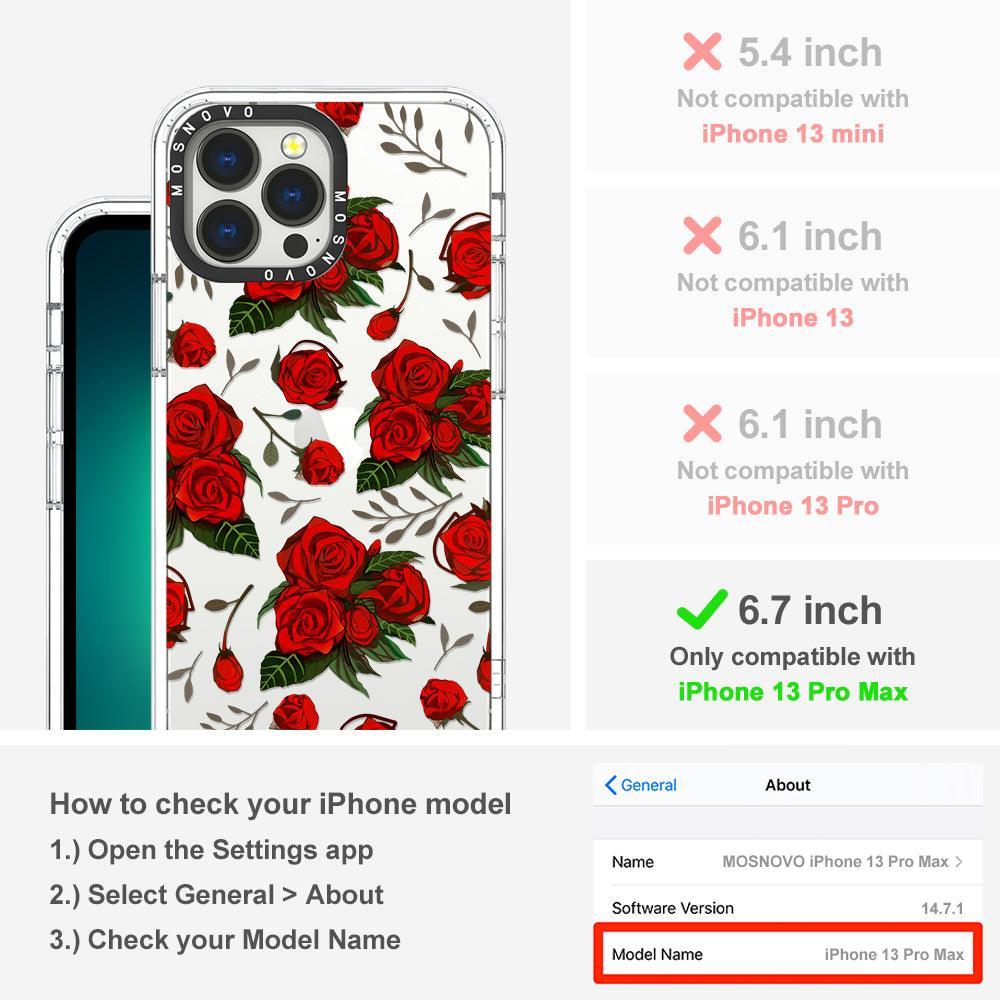Click the iPhone 13 mini text
This screenshot has width=1000, height=1000.
[793, 134]
